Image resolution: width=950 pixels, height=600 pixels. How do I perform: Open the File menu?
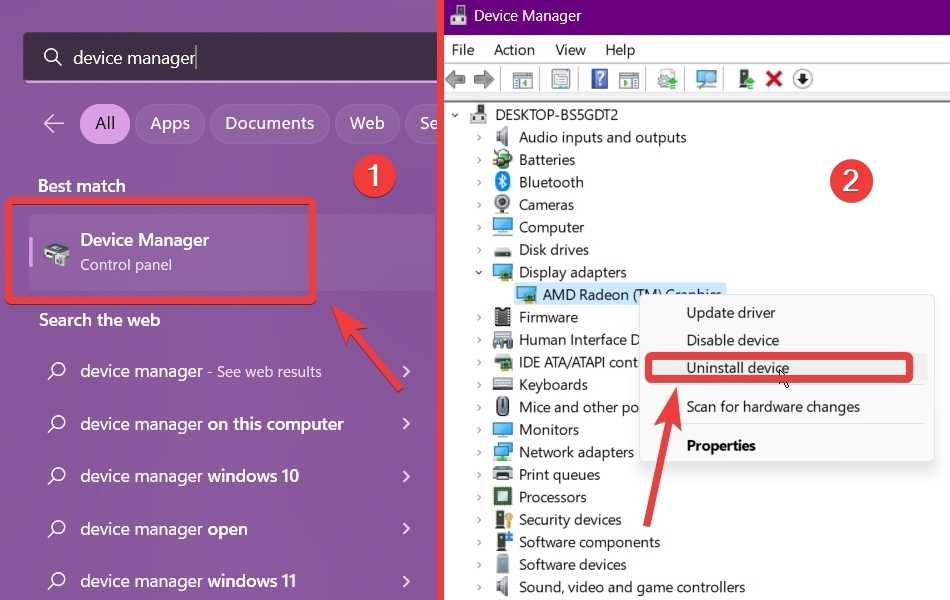[x=463, y=50]
